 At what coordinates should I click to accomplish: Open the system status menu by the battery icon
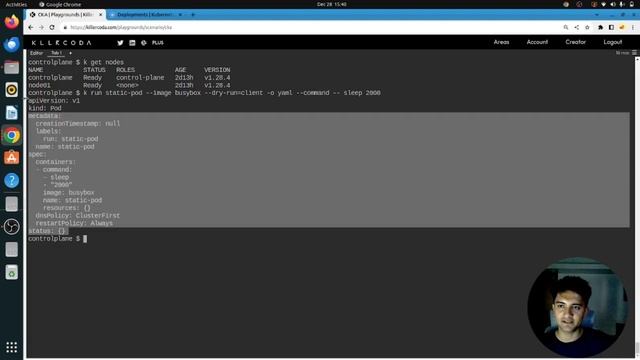pos(631,4)
